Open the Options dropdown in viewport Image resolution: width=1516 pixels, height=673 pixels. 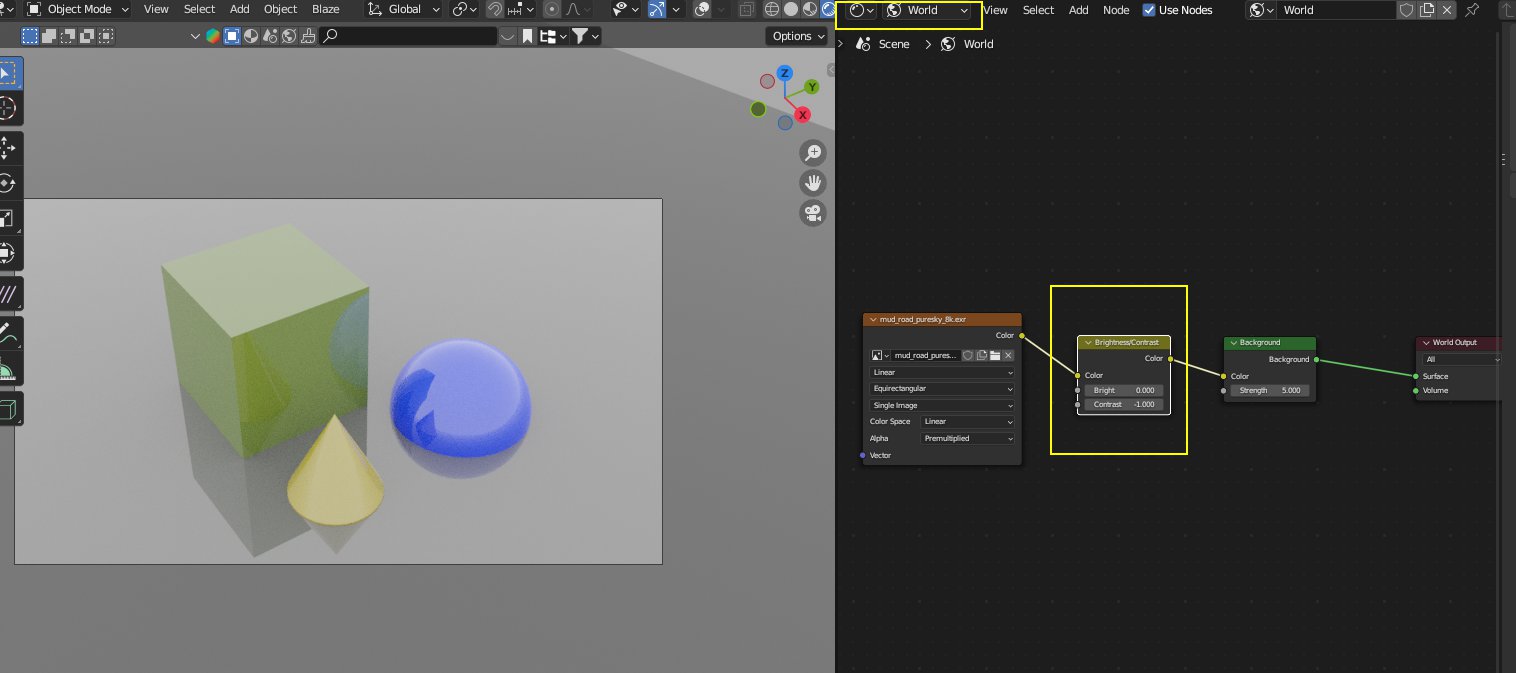[x=798, y=36]
